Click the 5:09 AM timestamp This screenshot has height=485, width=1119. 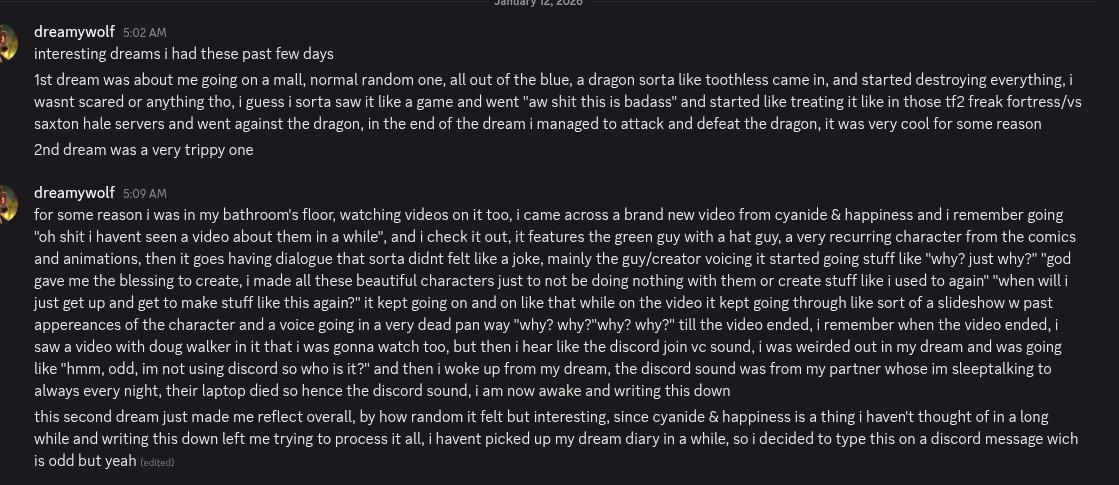pos(144,193)
